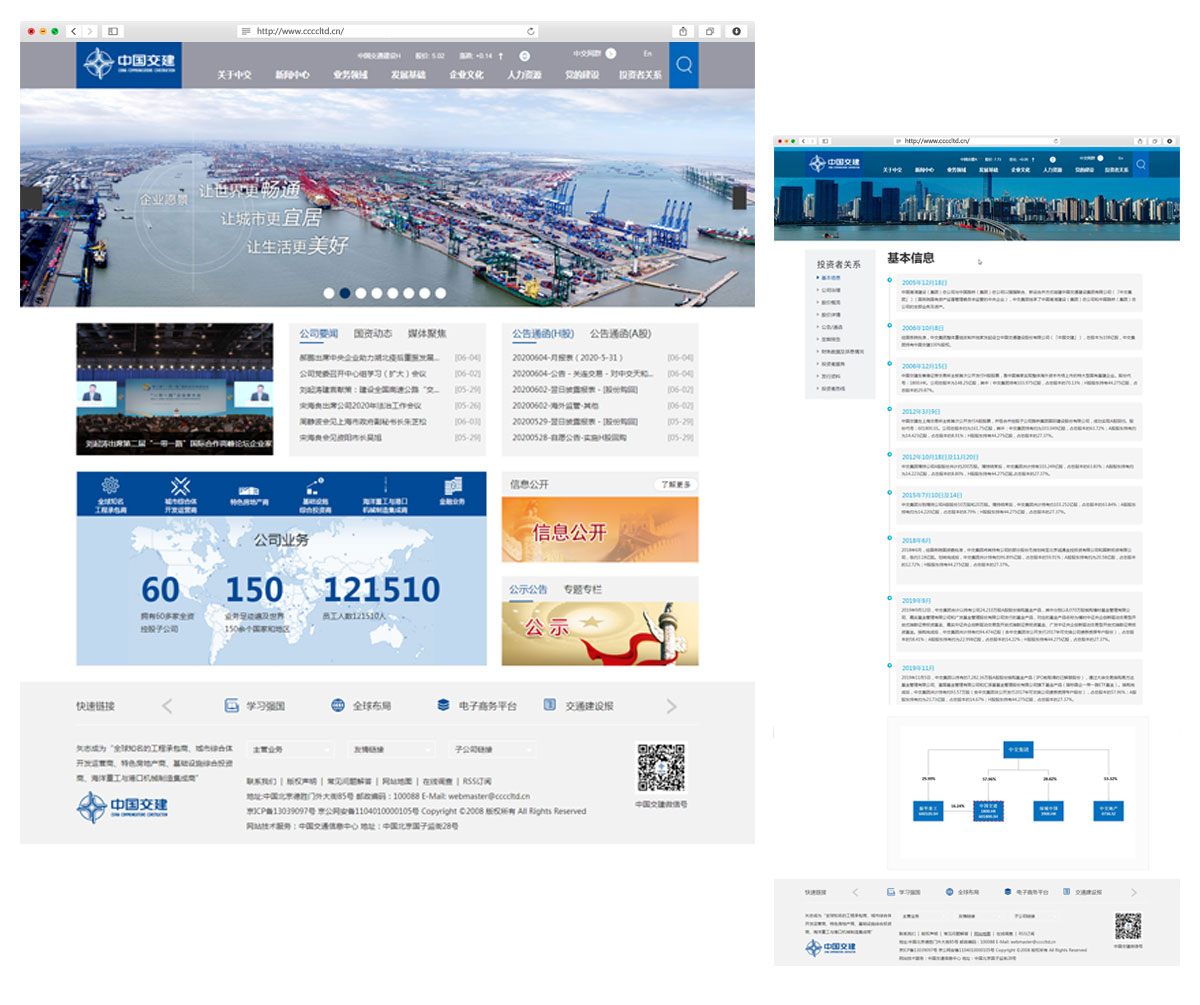Click the blue search magnifier in left page header

(x=684, y=66)
